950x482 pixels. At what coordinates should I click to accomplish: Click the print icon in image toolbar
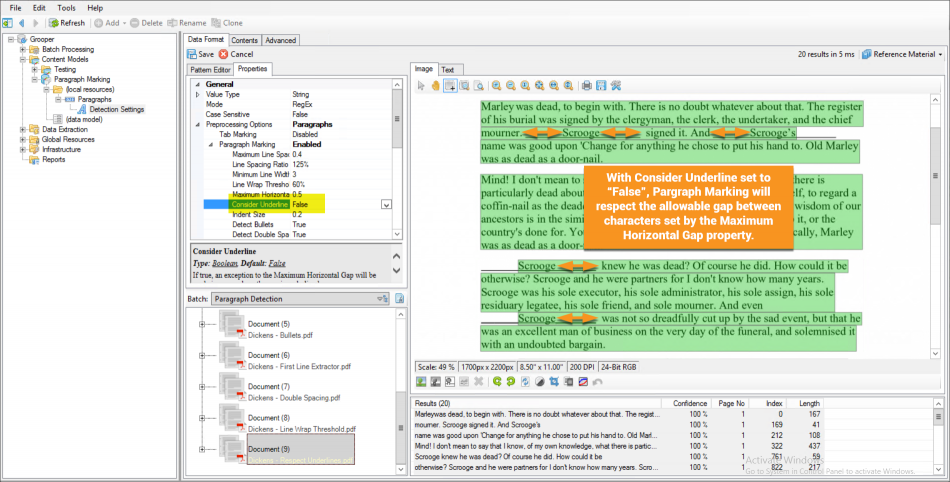(587, 86)
